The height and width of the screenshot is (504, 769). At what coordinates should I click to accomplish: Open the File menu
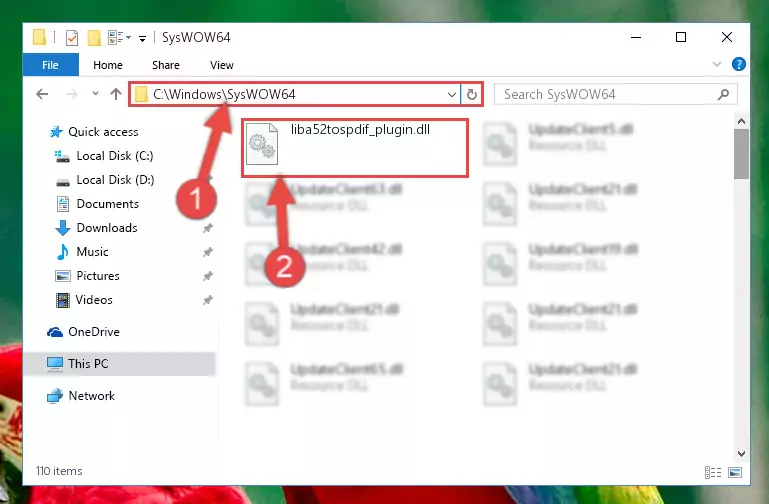pos(51,65)
